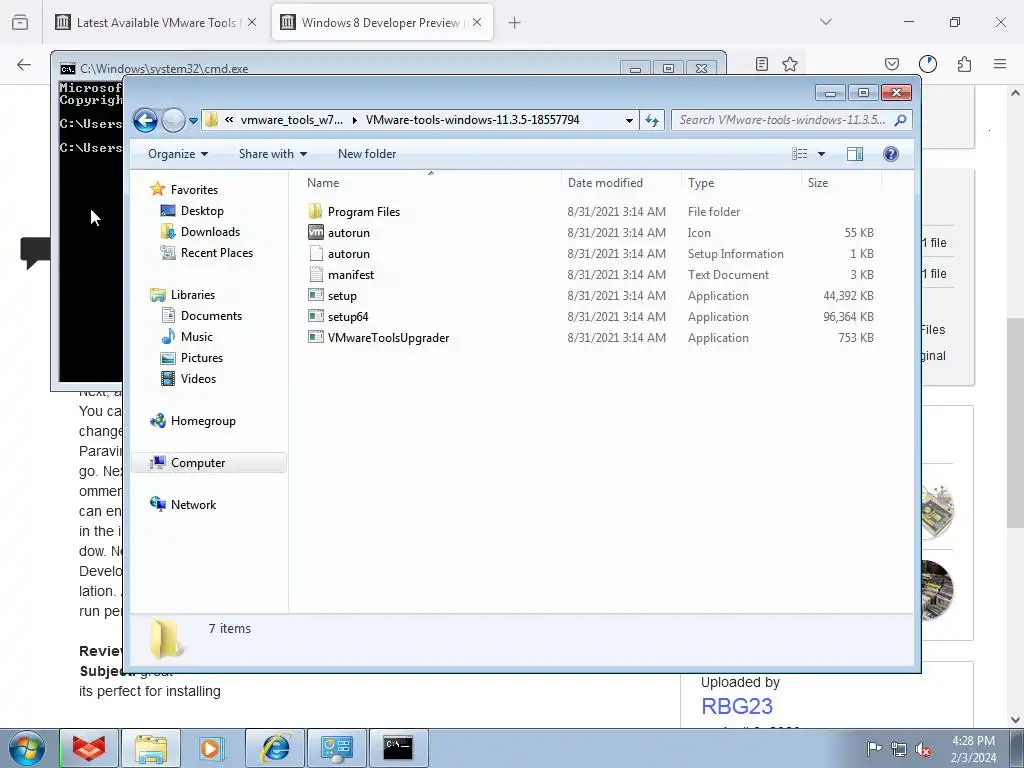
Task: Open the Organize menu
Action: pos(178,154)
